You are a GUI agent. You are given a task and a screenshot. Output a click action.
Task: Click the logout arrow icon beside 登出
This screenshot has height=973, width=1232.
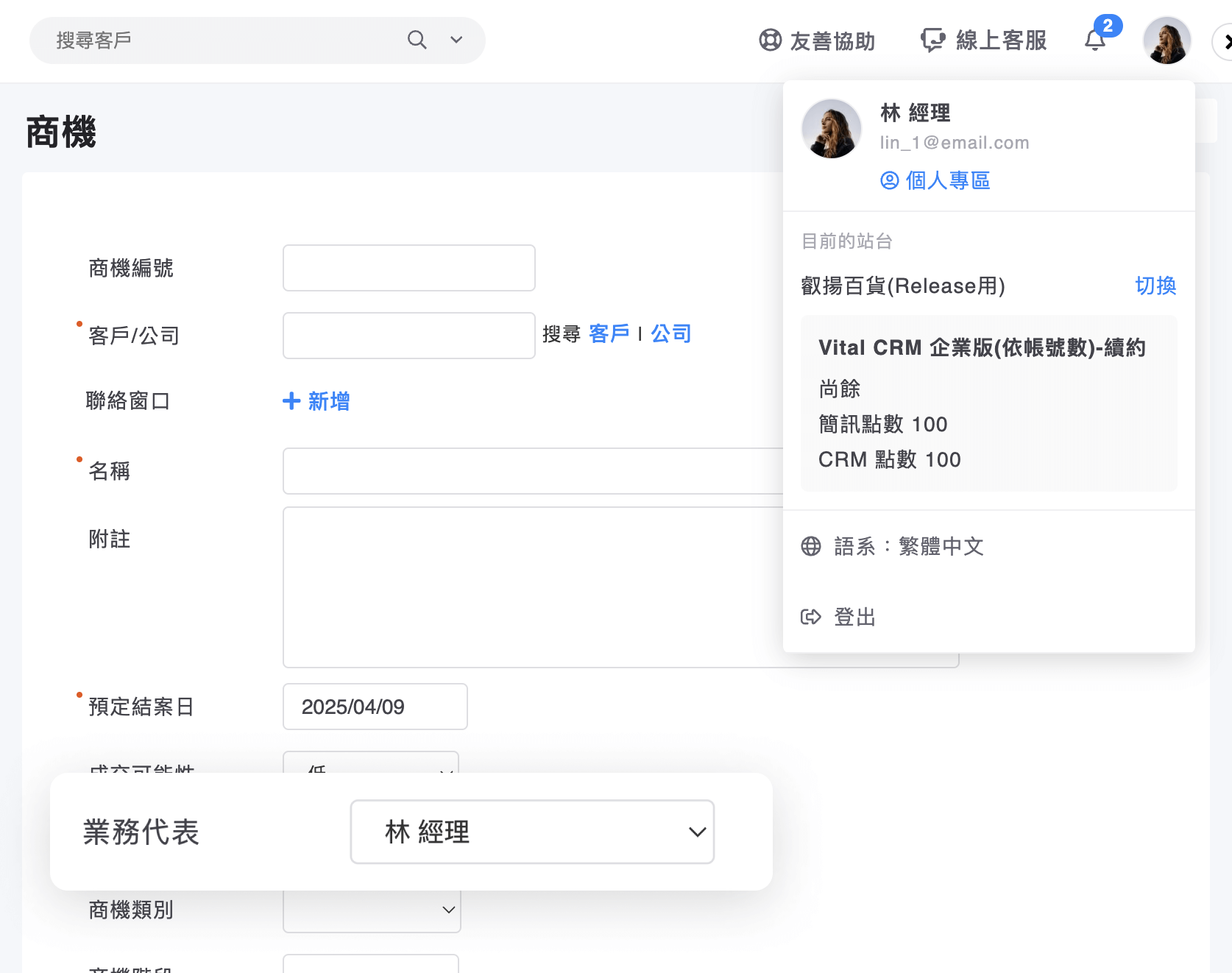tap(811, 617)
